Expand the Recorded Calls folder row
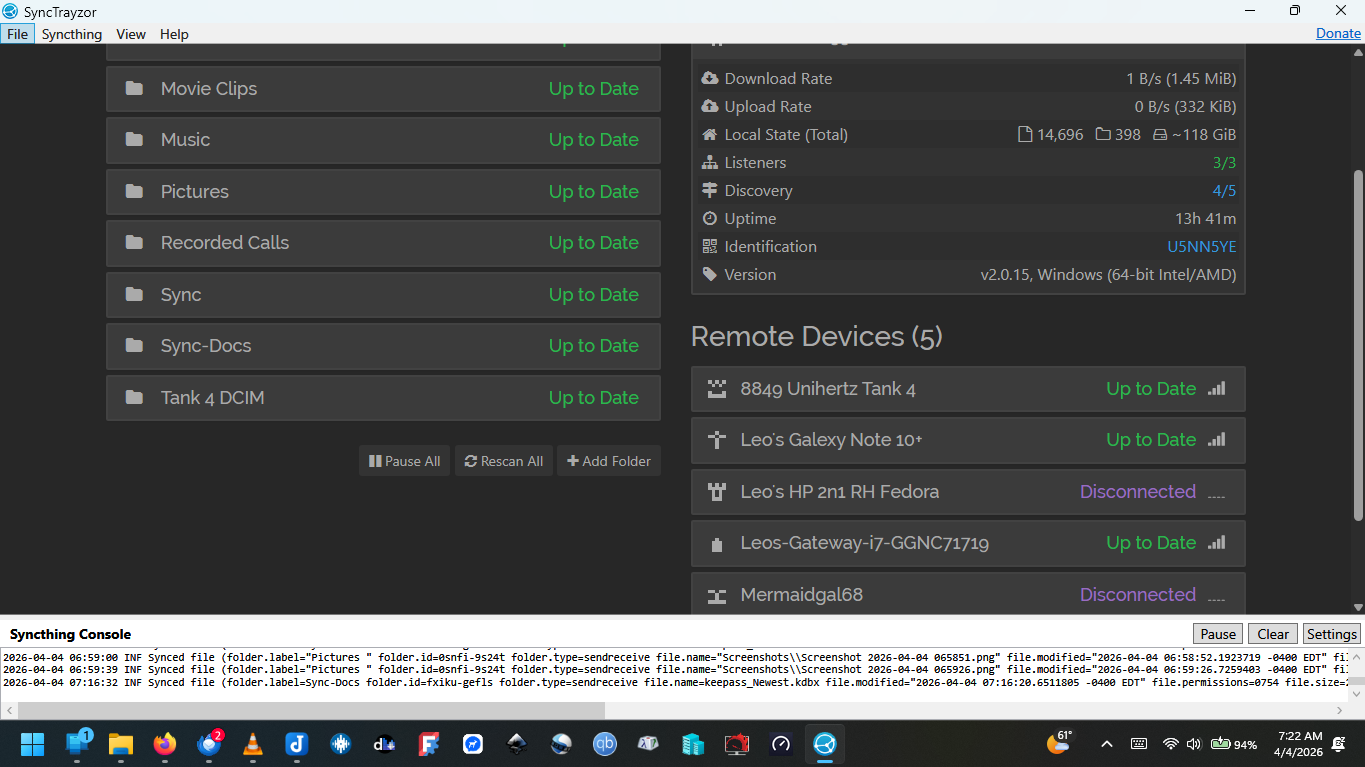Viewport: 1365px width, 767px height. (383, 243)
